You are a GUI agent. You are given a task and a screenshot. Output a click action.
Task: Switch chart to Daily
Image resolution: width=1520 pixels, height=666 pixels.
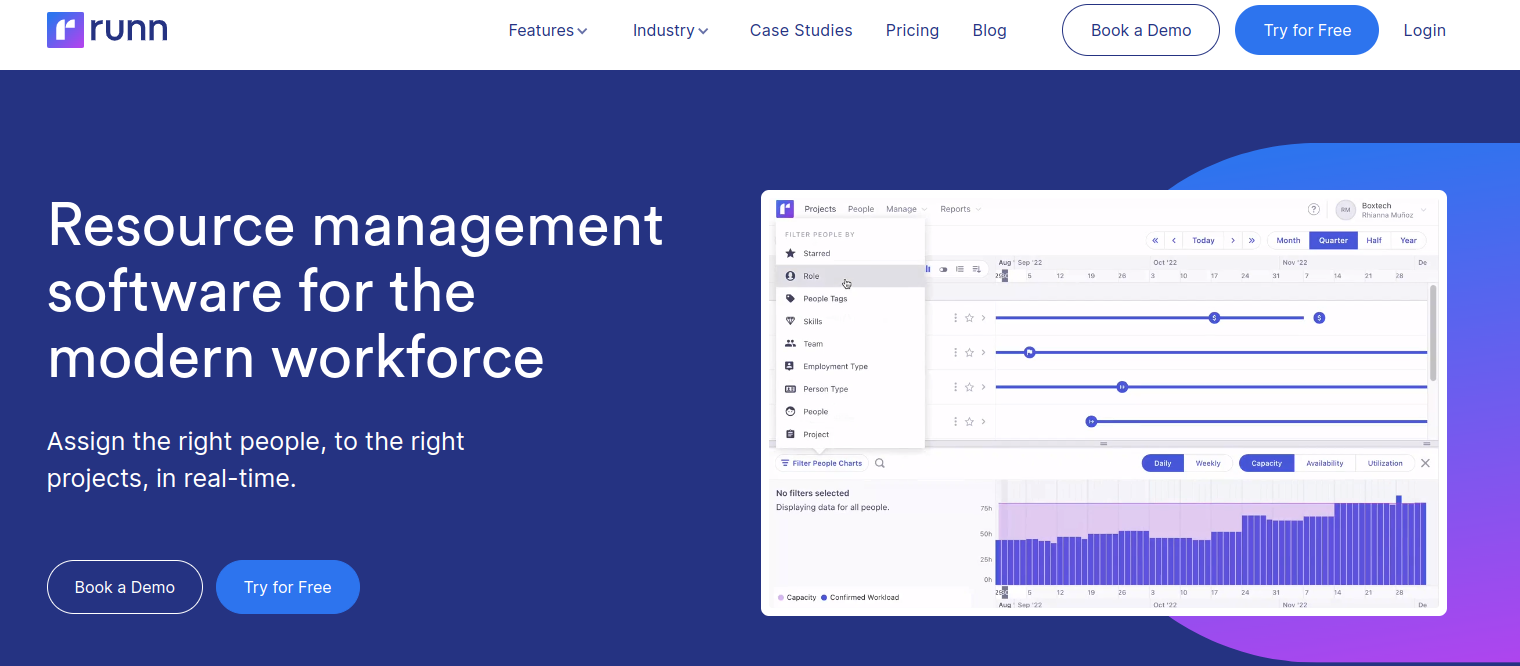tap(1163, 463)
